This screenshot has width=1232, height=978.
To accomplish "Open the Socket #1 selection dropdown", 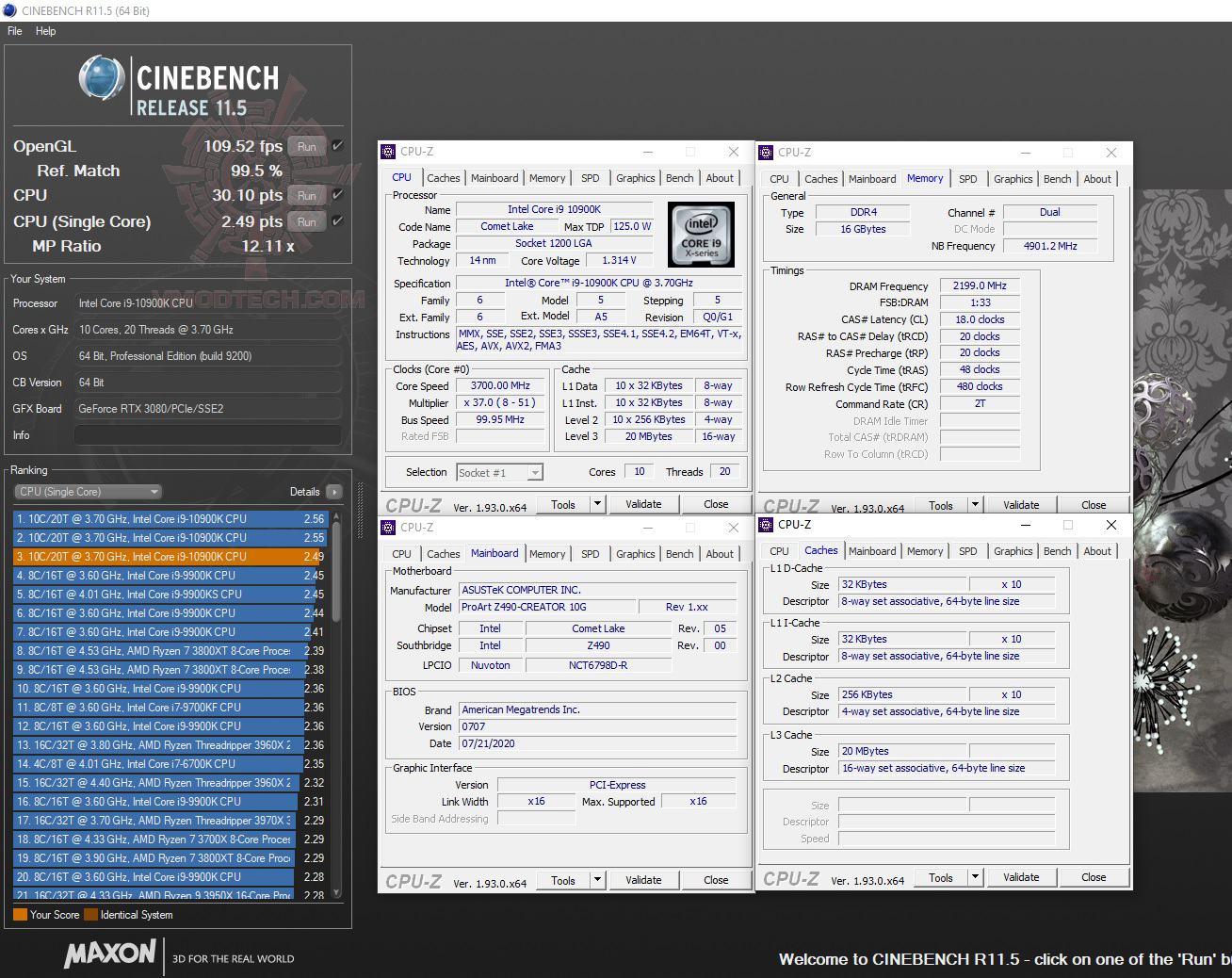I will (x=499, y=471).
